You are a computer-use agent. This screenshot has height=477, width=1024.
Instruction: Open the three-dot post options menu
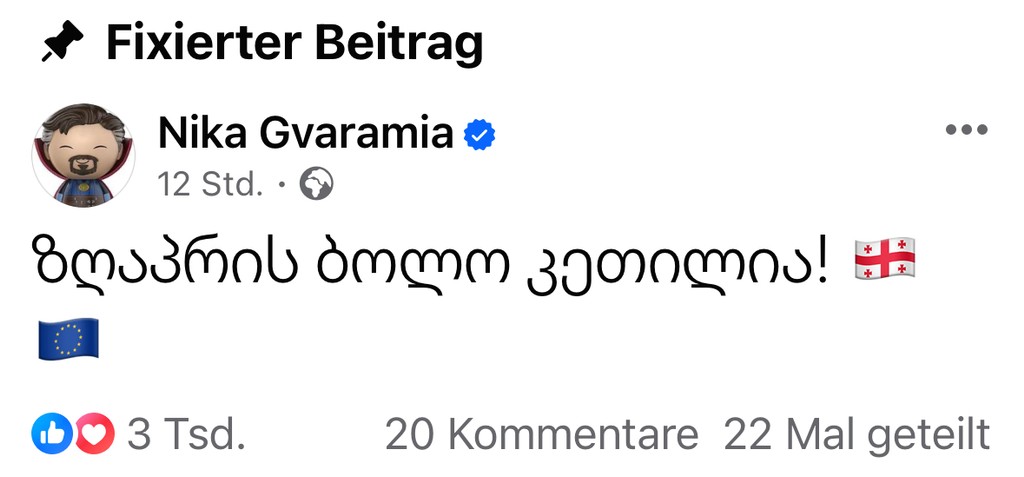click(966, 131)
